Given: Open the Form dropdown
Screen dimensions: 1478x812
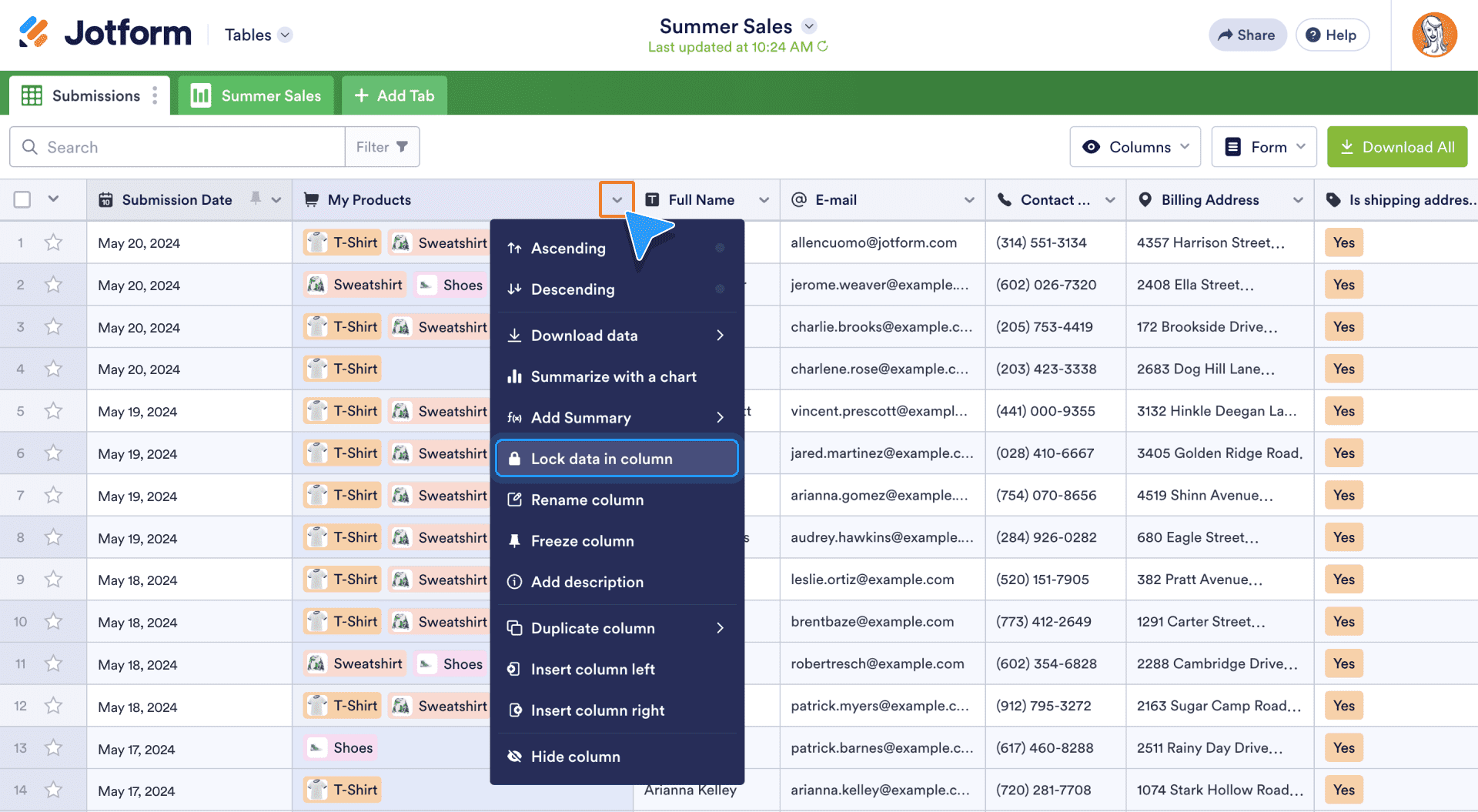Looking at the screenshot, I should (x=1264, y=147).
